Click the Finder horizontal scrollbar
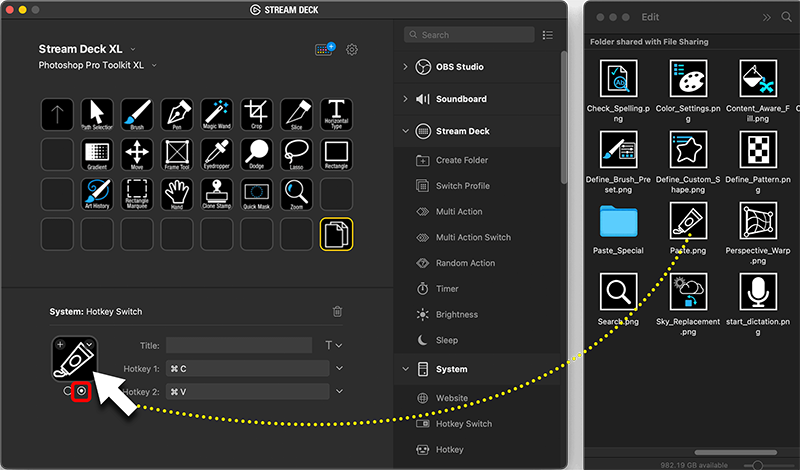 click(x=736, y=452)
